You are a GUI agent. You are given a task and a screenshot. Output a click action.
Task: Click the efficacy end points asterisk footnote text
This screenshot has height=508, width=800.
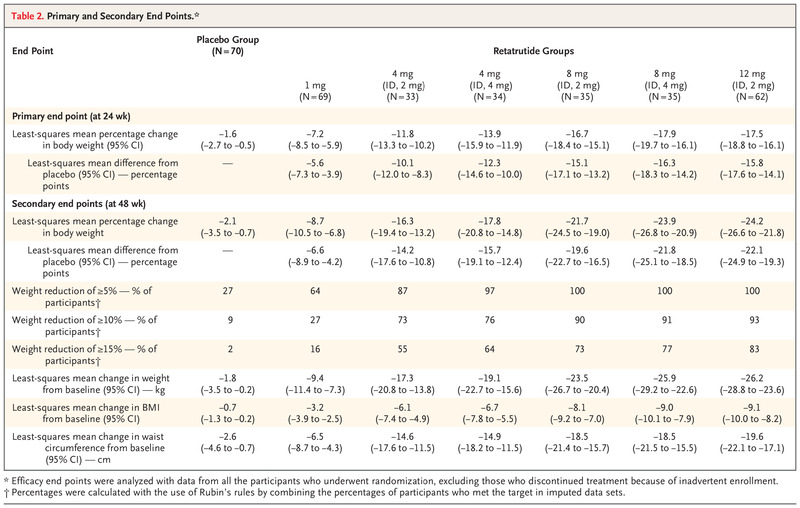[391, 481]
